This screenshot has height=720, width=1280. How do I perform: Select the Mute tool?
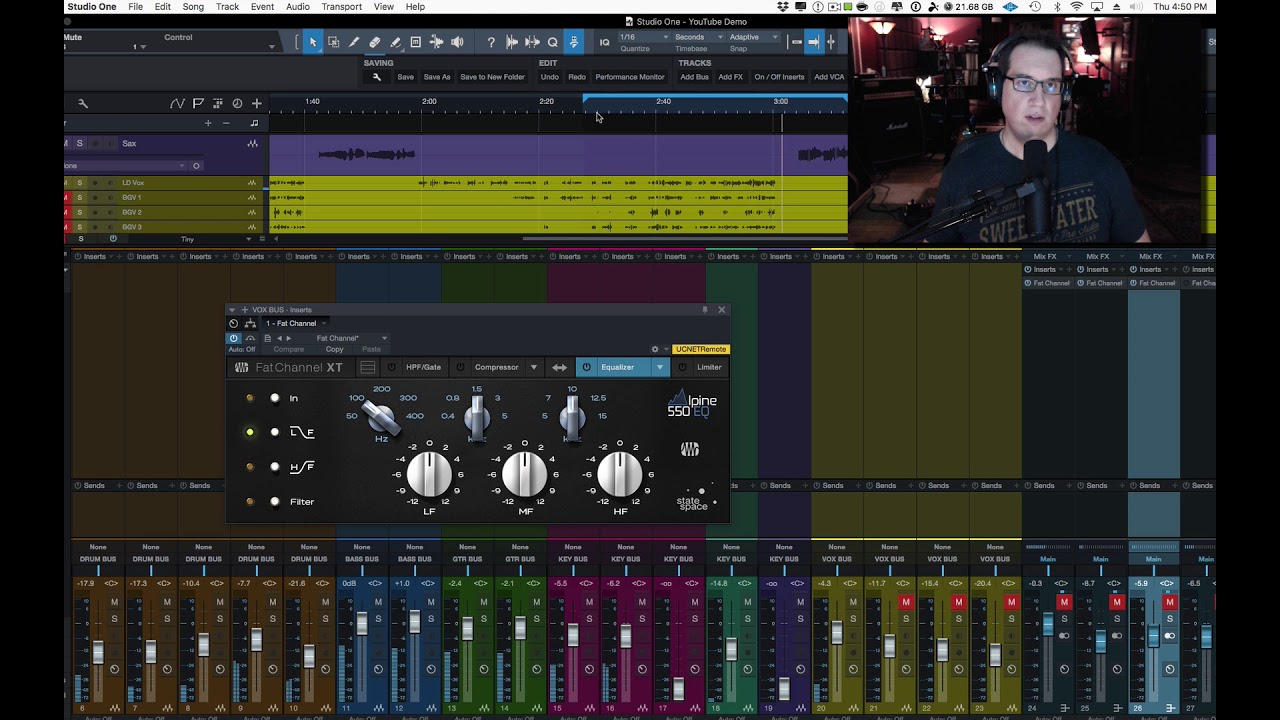click(415, 42)
